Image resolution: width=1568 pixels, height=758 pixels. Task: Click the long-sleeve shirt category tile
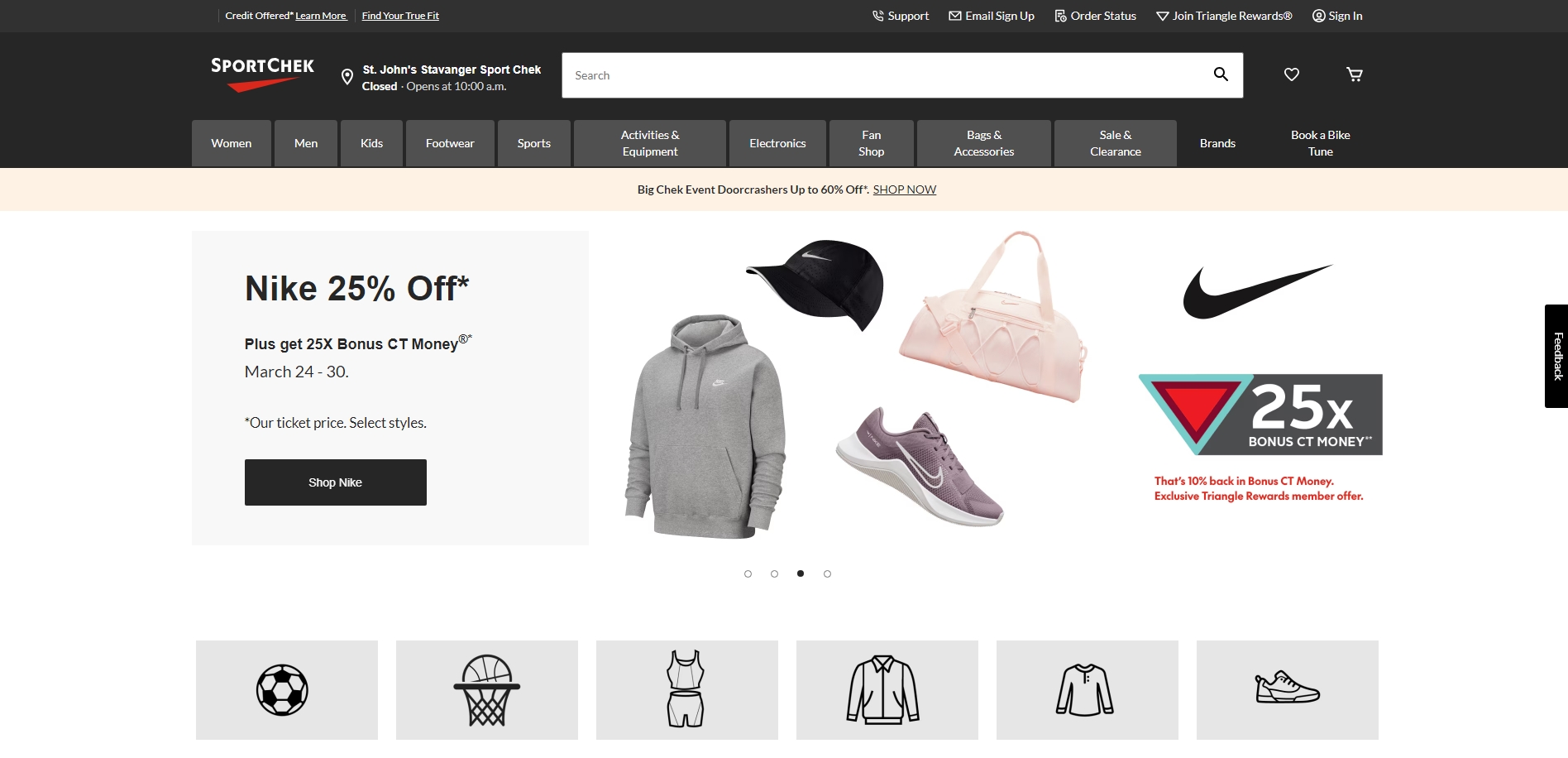tap(1088, 690)
